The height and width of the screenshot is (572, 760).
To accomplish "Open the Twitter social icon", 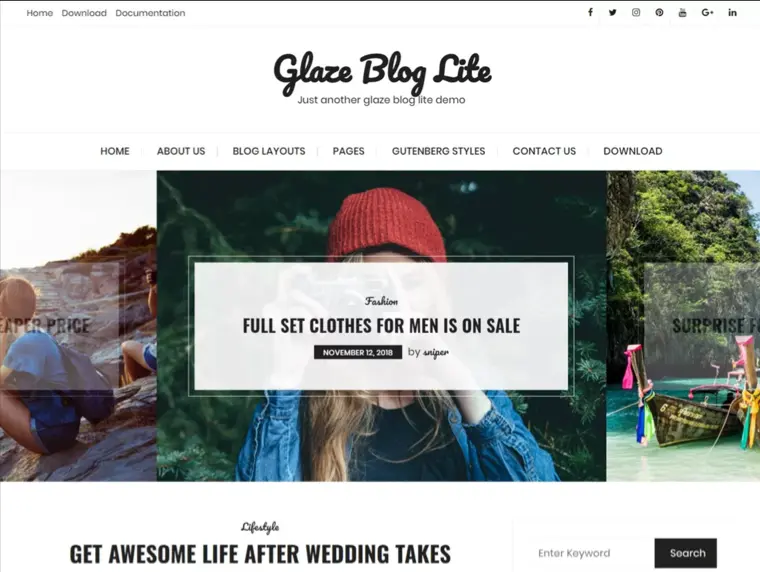I will click(613, 13).
